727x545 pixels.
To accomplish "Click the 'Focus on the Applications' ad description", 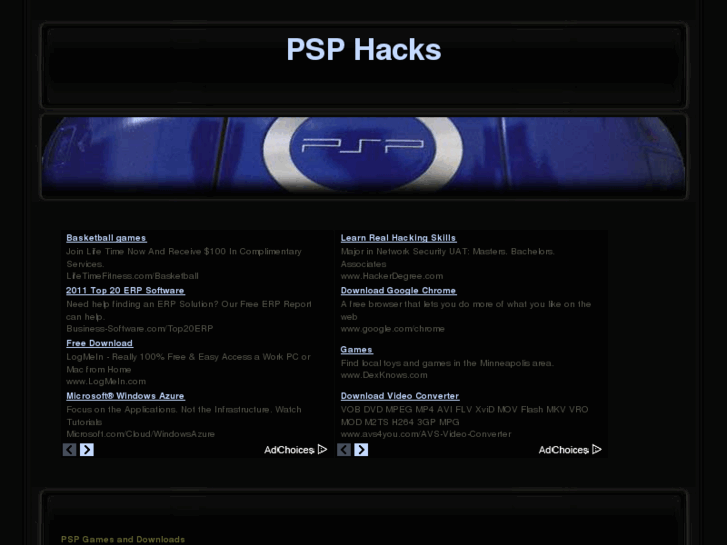I will click(184, 416).
